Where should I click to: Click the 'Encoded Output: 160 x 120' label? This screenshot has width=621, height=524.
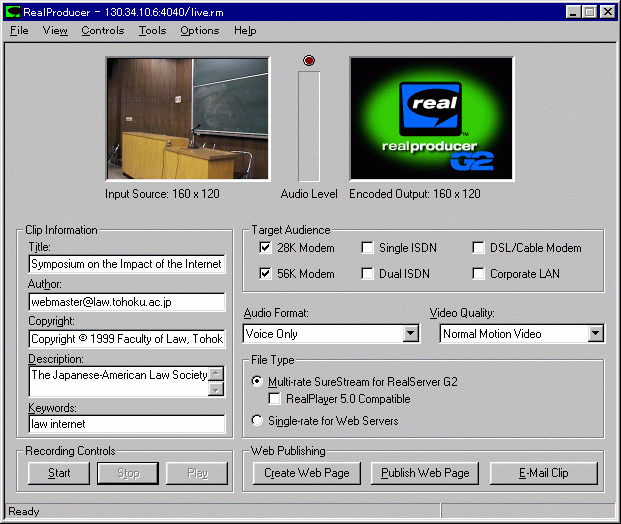[415, 194]
